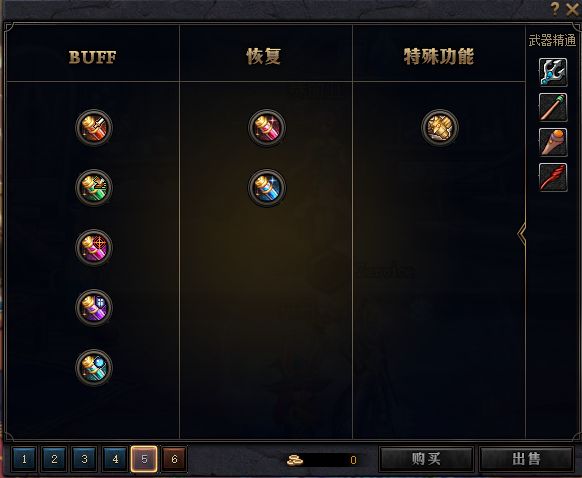Viewport: 582px width, 478px height.
Task: Select the red HP recovery potion icon
Action: tap(267, 128)
